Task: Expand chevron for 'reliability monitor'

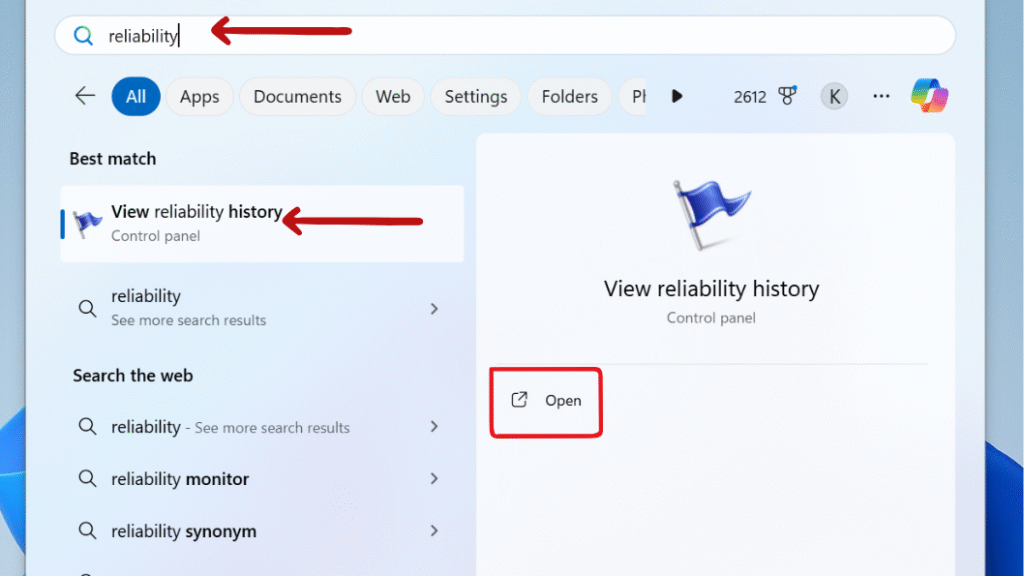Action: click(434, 479)
